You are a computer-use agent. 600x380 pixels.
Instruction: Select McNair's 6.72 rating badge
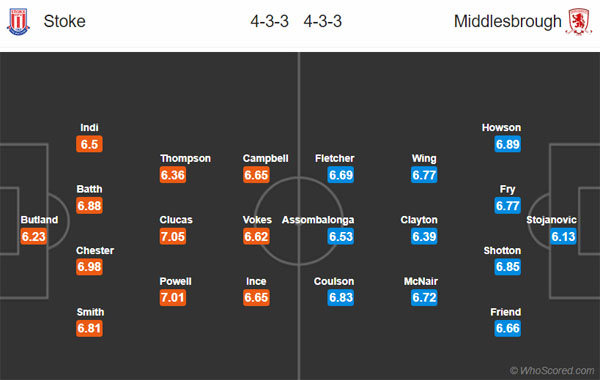click(x=424, y=297)
